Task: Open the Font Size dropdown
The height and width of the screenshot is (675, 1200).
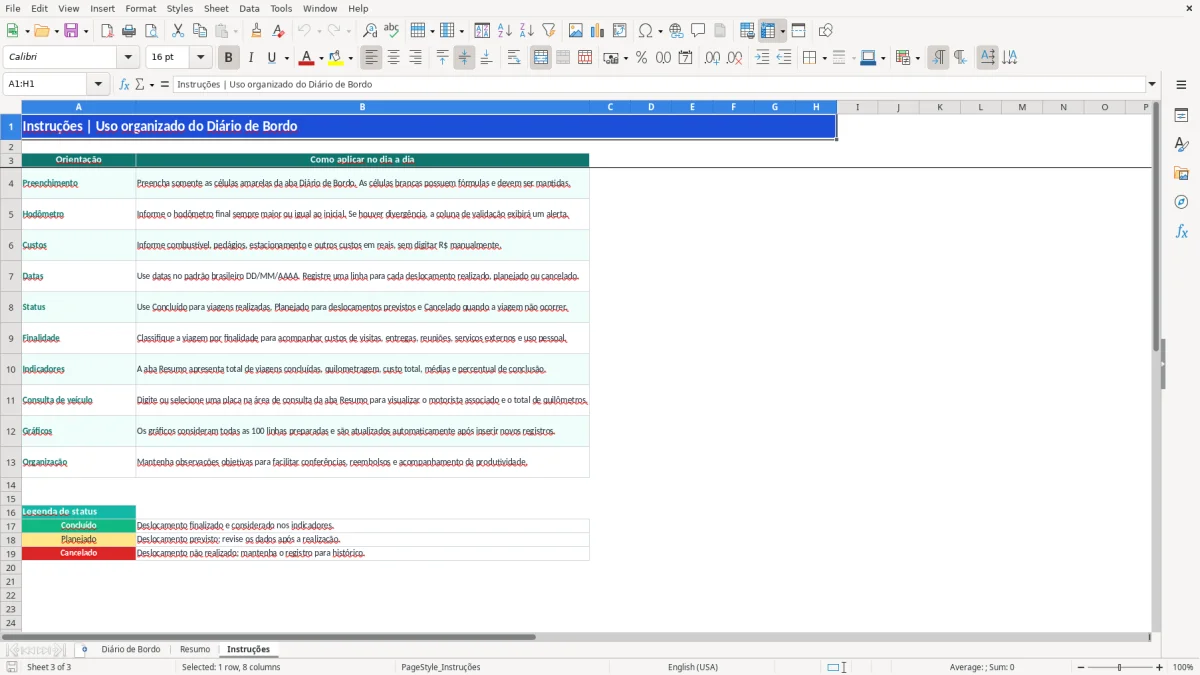Action: coord(200,58)
